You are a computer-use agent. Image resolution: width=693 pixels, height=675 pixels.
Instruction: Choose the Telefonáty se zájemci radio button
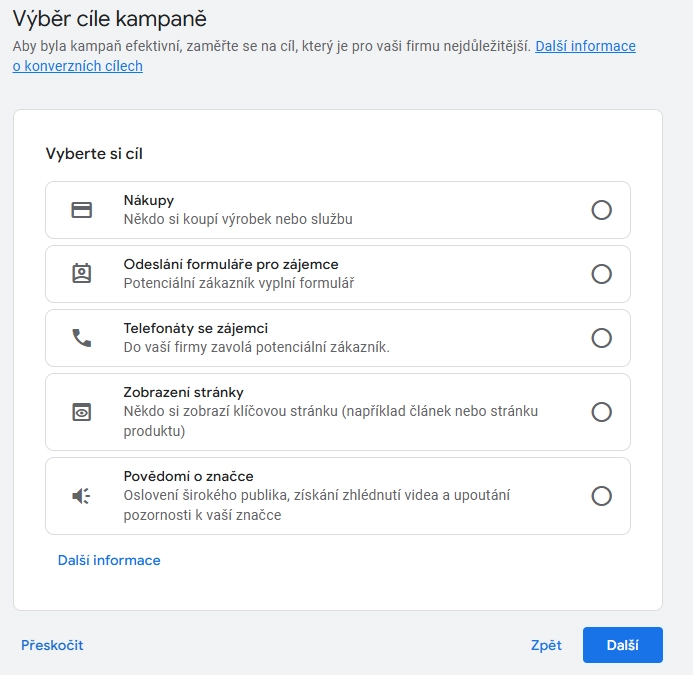coord(602,338)
